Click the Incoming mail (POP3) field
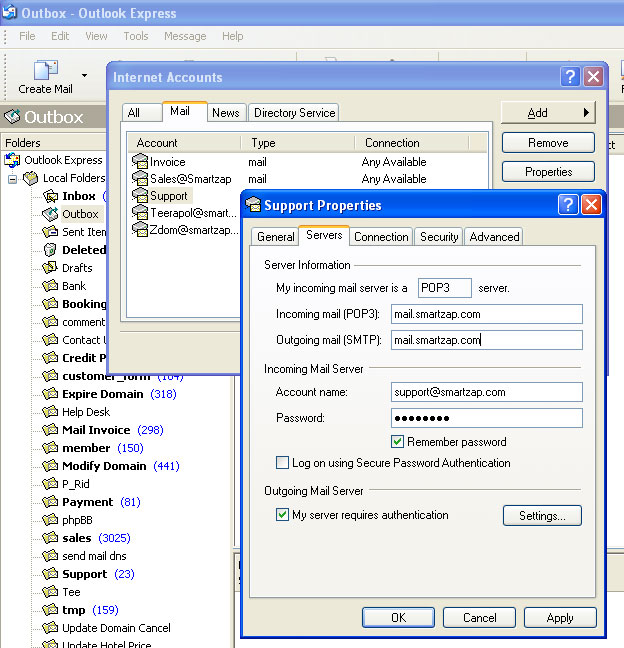This screenshot has width=624, height=648. (x=487, y=314)
